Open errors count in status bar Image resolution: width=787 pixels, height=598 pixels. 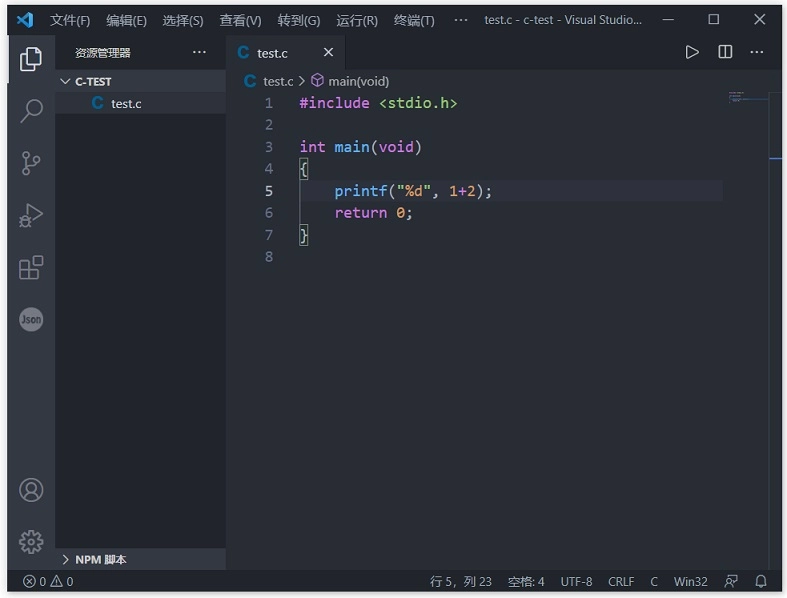pyautogui.click(x=34, y=581)
